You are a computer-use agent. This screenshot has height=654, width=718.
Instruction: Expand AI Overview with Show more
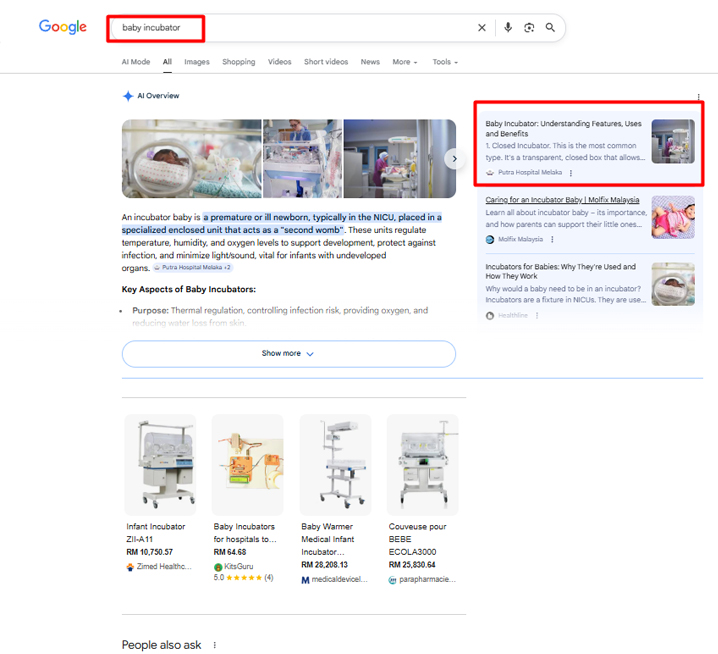[289, 354]
